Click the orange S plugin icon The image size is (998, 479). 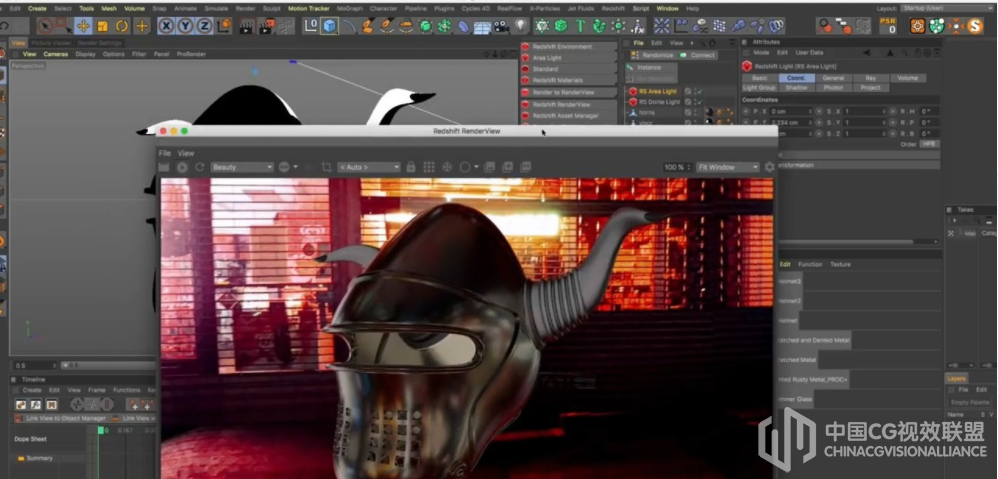975,26
